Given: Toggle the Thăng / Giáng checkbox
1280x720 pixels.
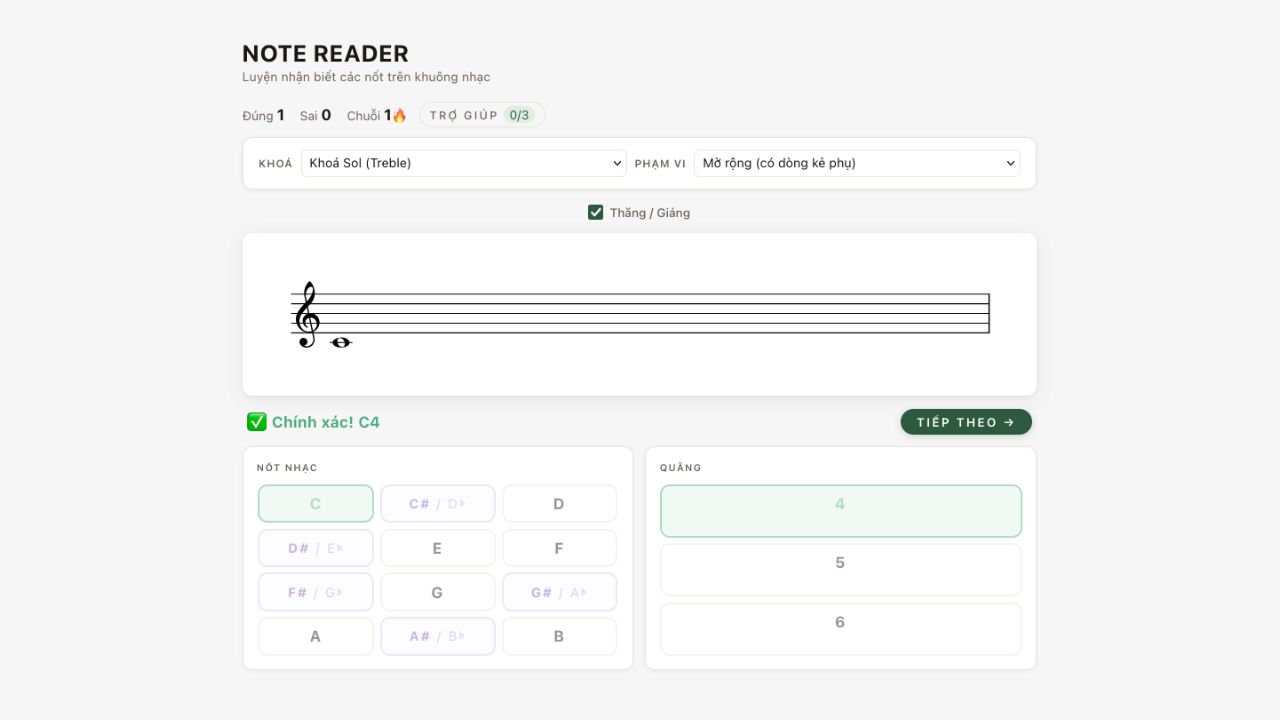Looking at the screenshot, I should click(x=596, y=212).
